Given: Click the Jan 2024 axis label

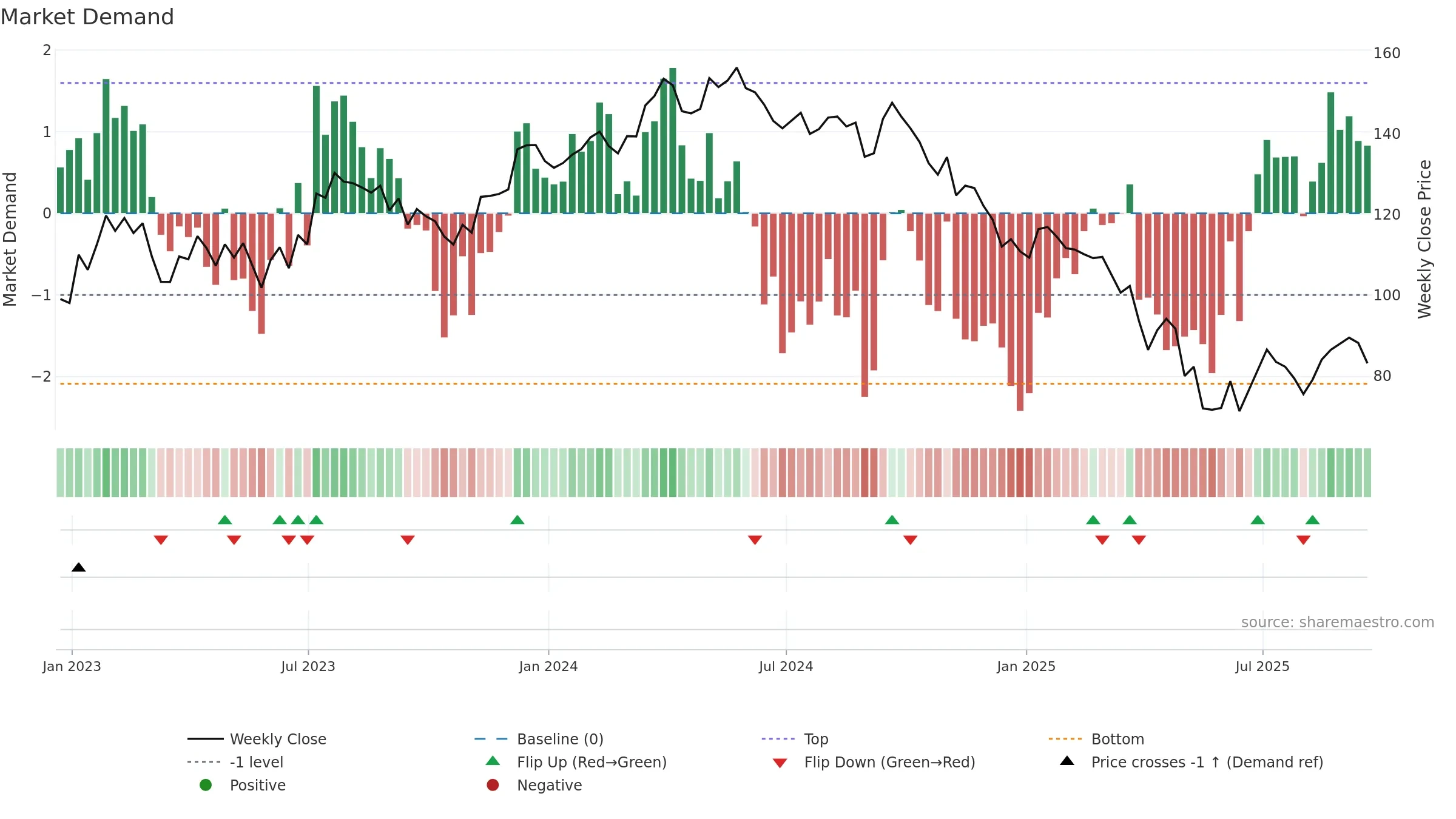Looking at the screenshot, I should pos(548,666).
